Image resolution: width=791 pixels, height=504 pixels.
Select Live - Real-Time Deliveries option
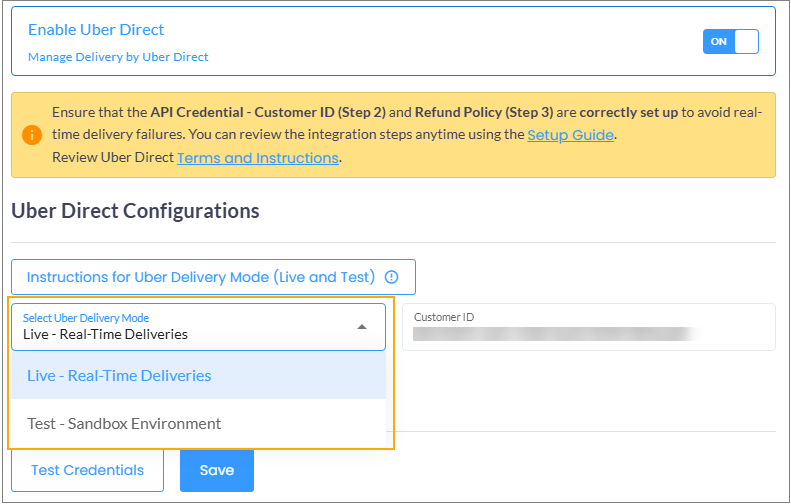[119, 376]
